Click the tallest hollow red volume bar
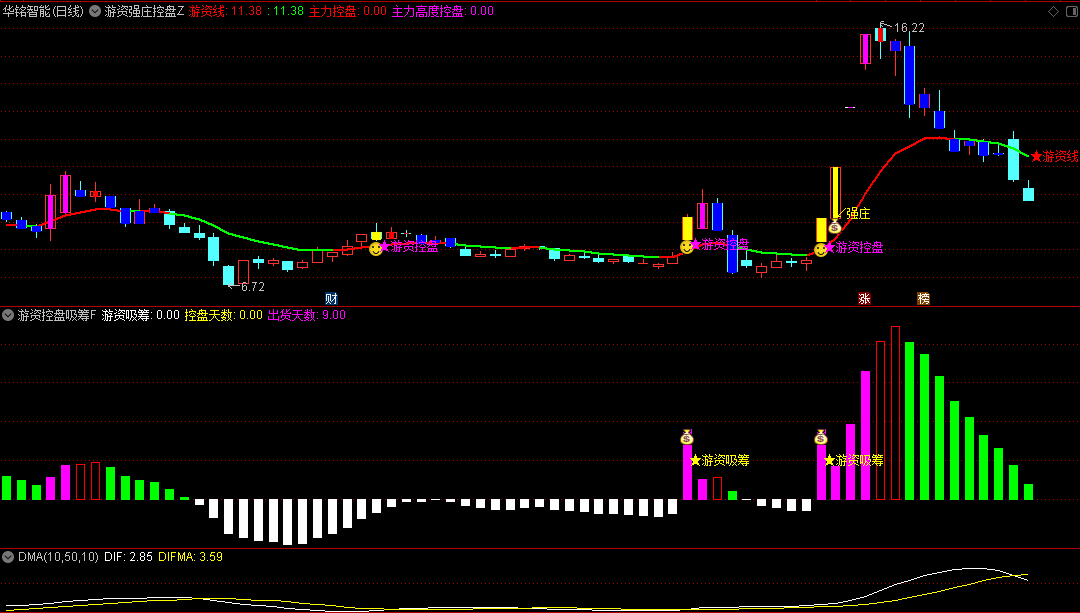Screen dimensions: 1080x613 point(895,413)
